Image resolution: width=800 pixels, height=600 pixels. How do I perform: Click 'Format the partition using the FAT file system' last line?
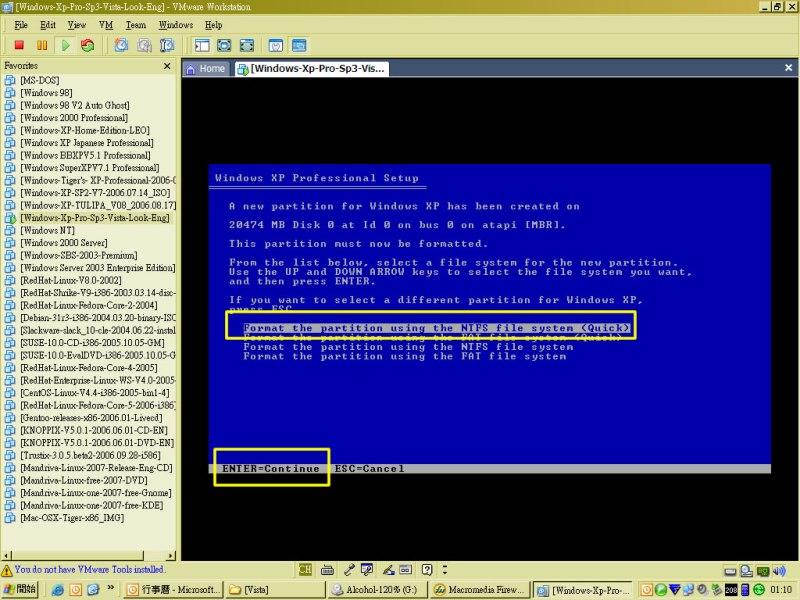(x=405, y=357)
